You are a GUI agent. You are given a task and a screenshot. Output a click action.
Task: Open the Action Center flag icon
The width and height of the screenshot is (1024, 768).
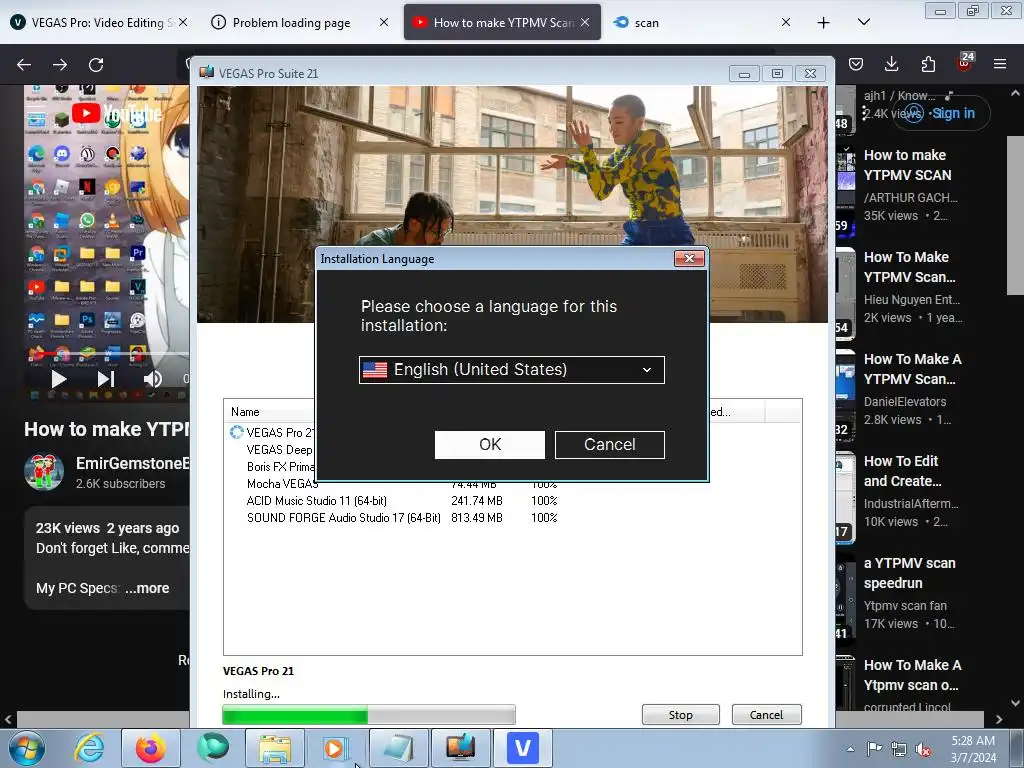point(874,749)
